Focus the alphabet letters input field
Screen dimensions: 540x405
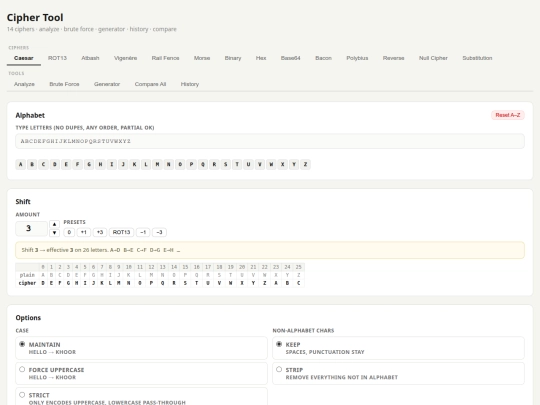[x=270, y=141]
